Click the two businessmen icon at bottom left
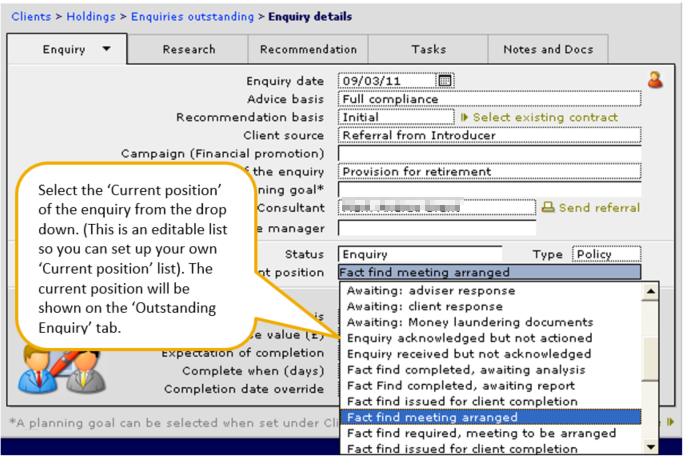Image resolution: width=688 pixels, height=457 pixels. (x=62, y=369)
